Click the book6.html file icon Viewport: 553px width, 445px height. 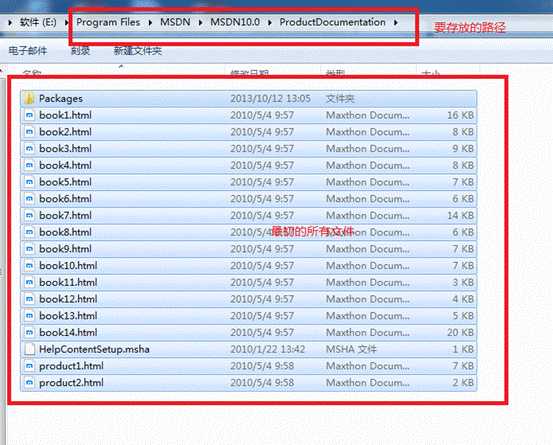pyautogui.click(x=30, y=199)
